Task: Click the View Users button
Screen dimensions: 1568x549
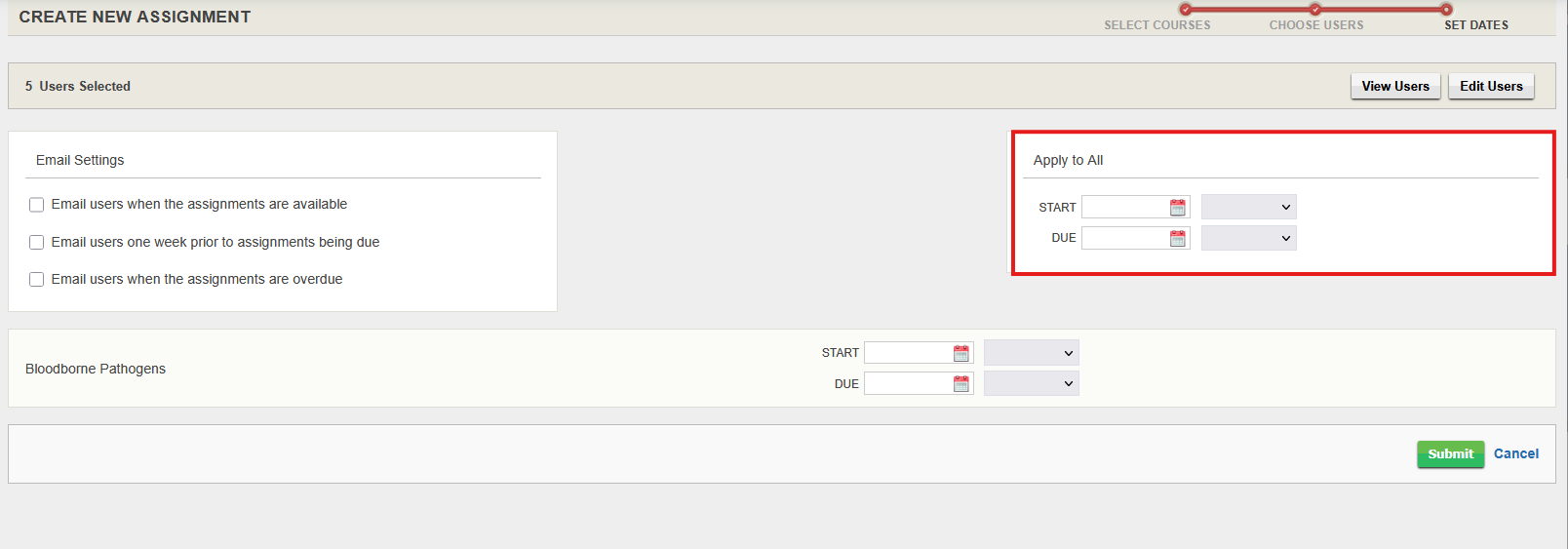Action: (x=1394, y=87)
